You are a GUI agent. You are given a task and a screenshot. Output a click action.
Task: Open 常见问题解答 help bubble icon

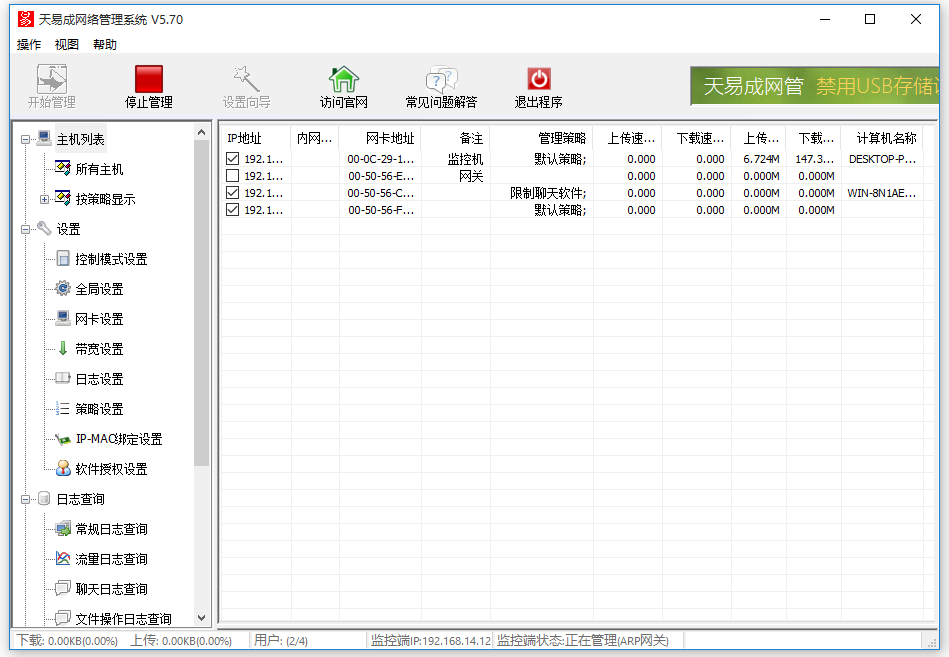pos(441,79)
